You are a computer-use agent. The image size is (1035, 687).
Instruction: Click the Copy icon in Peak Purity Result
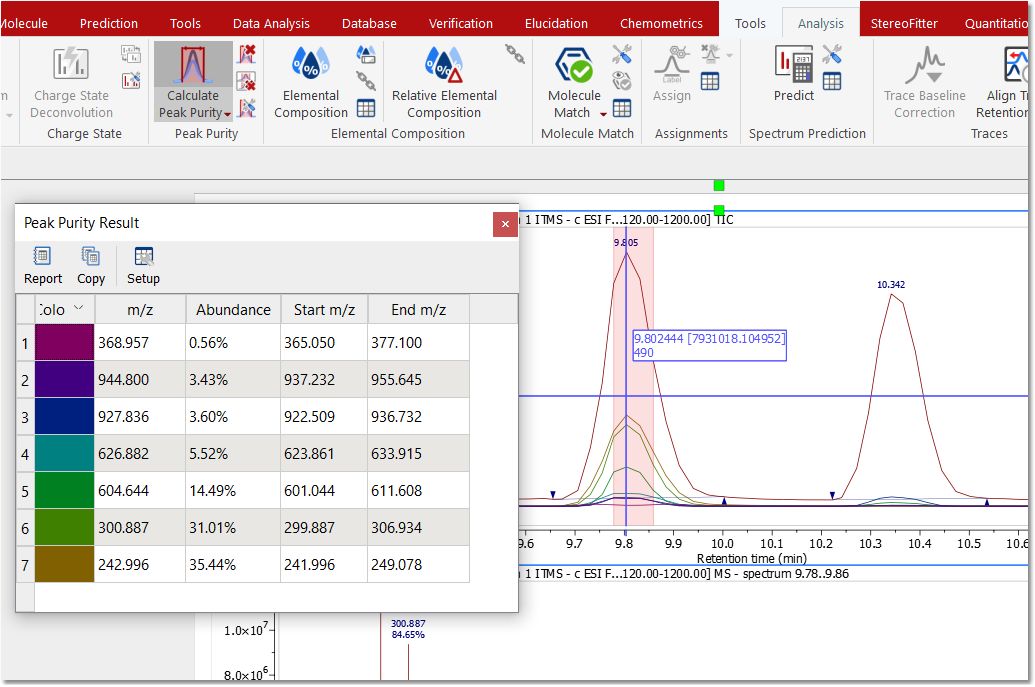[x=90, y=256]
